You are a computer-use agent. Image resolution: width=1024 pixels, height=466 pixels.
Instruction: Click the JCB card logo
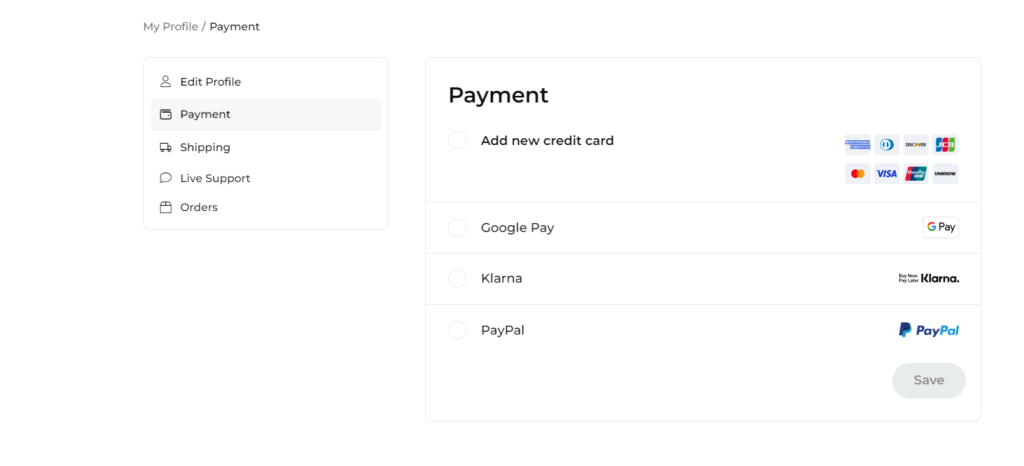click(945, 144)
